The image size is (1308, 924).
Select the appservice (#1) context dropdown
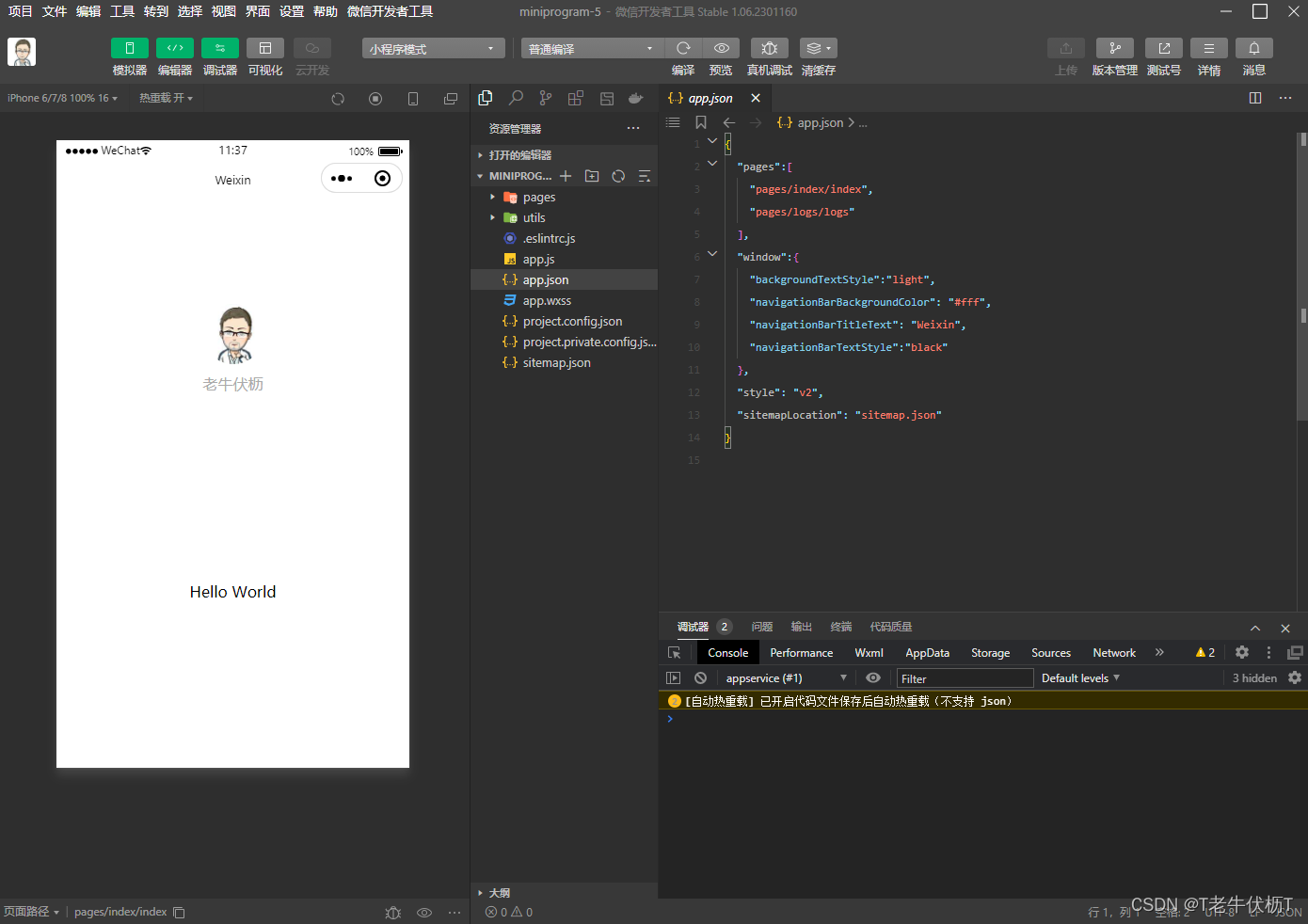pyautogui.click(x=785, y=678)
